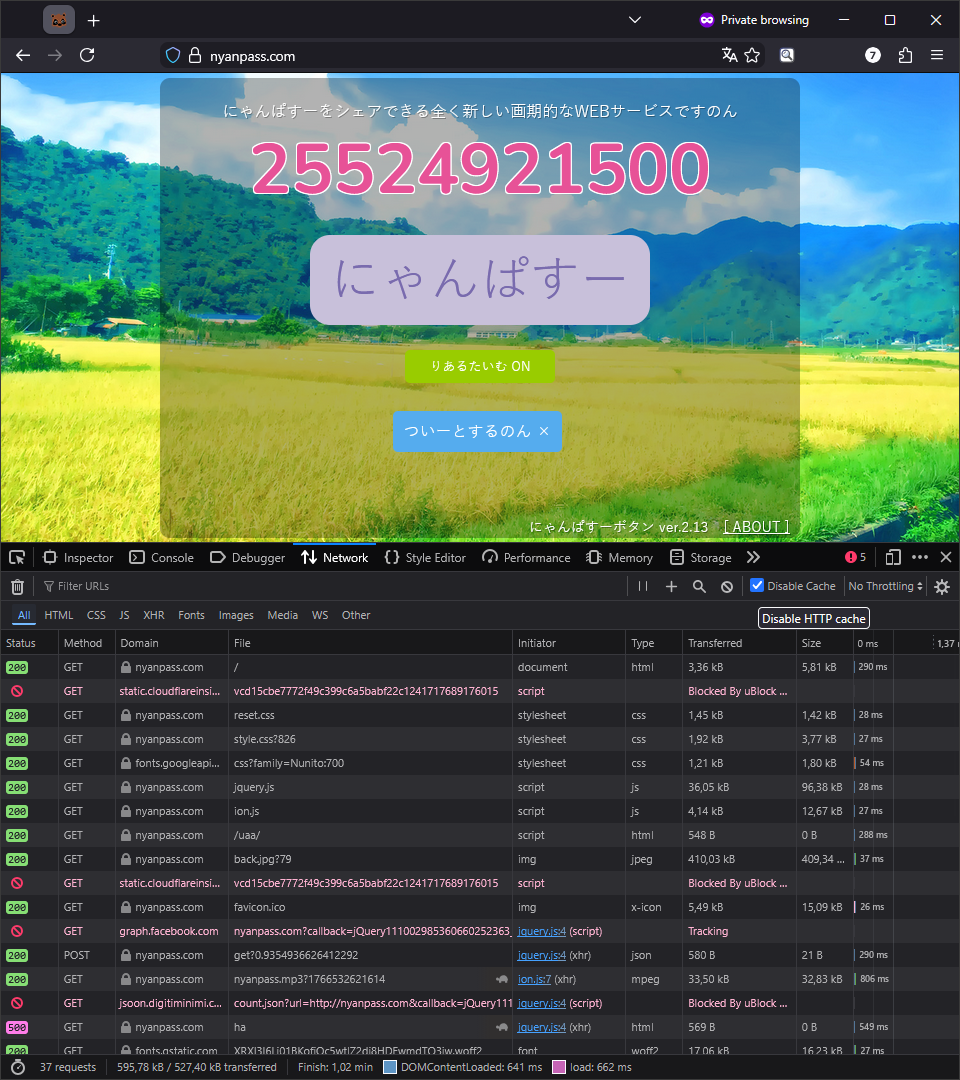Click the ついーとするのん tweet button
Image resolution: width=960 pixels, height=1080 pixels.
(x=477, y=431)
